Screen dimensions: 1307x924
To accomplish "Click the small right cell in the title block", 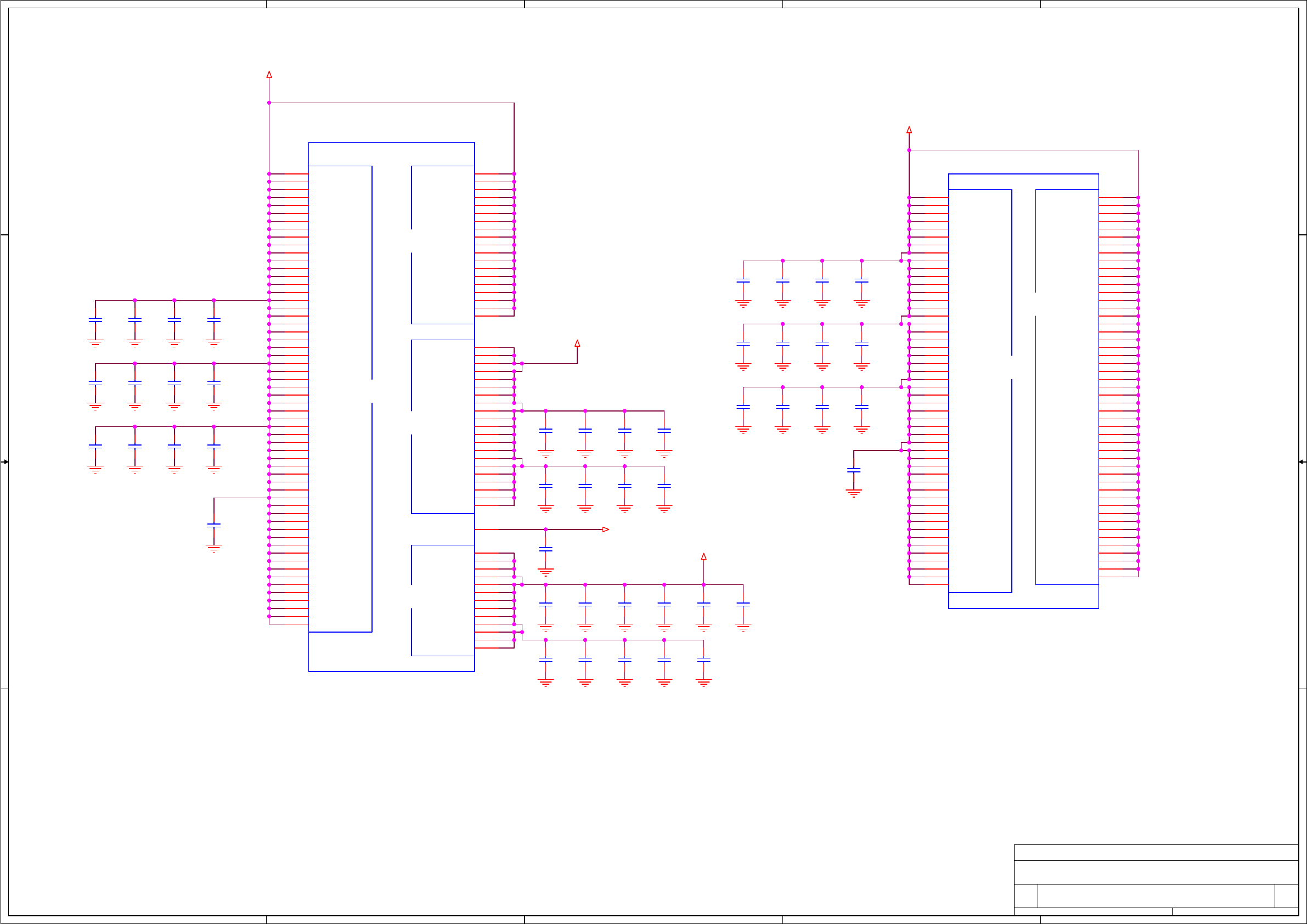I will (x=1286, y=895).
